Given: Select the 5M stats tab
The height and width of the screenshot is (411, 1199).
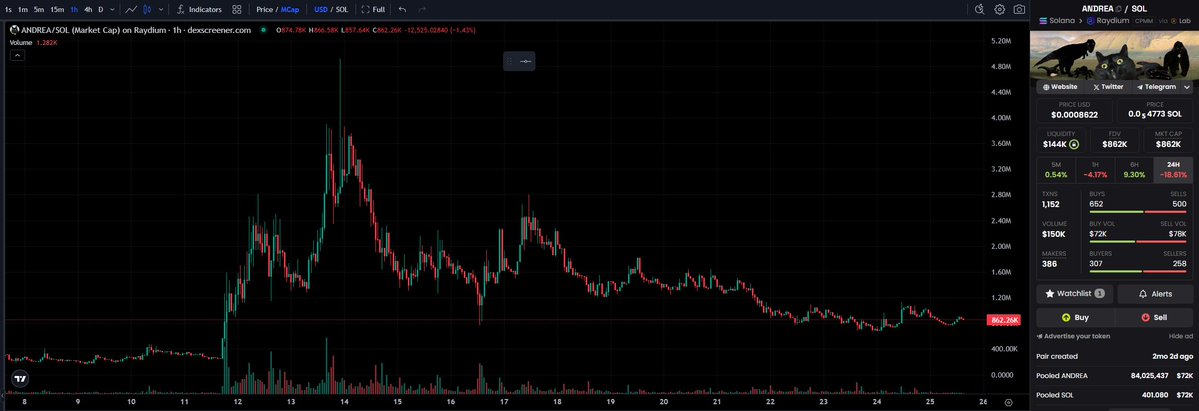Looking at the screenshot, I should point(1056,169).
